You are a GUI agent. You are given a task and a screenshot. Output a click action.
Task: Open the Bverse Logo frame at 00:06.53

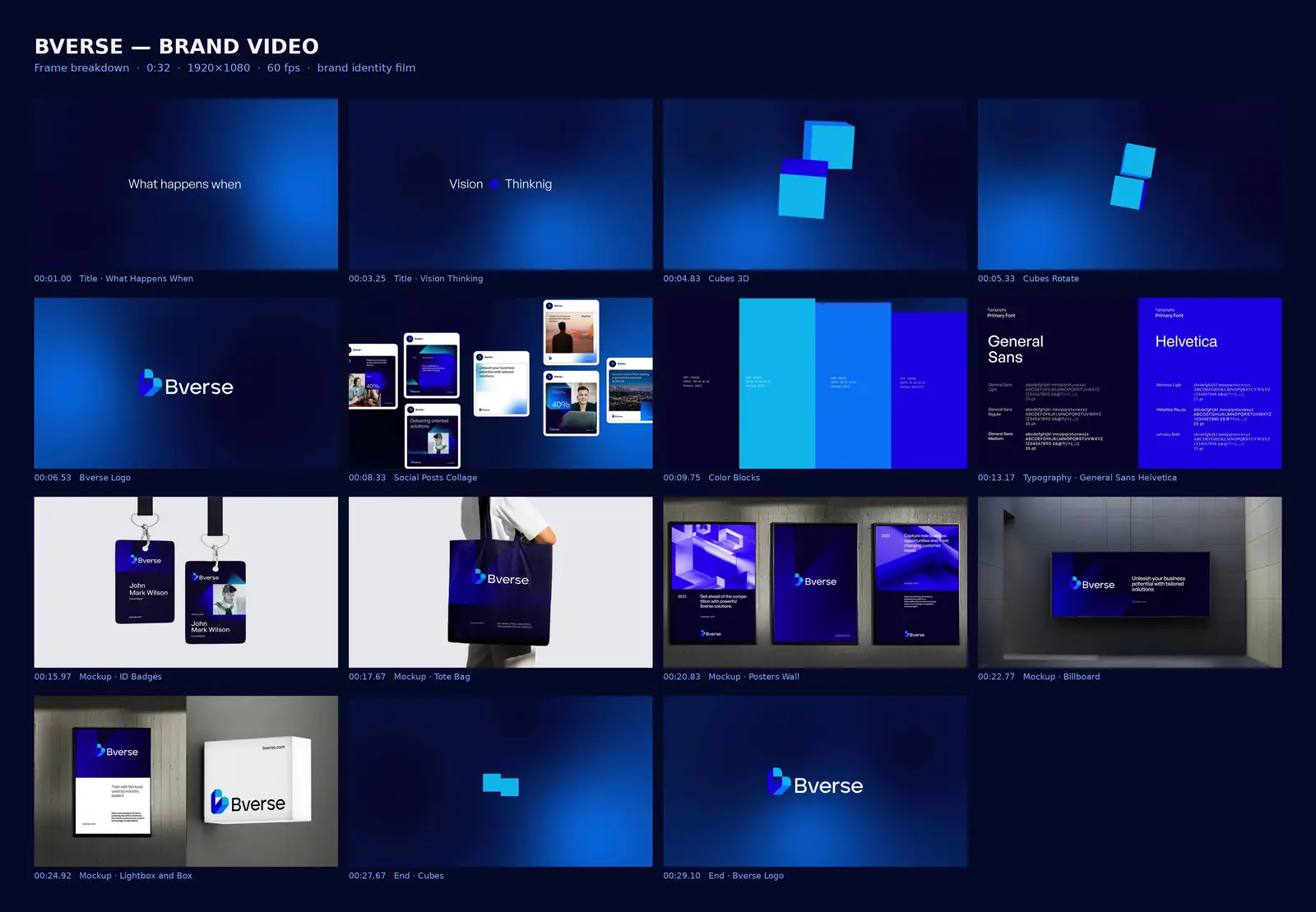186,383
